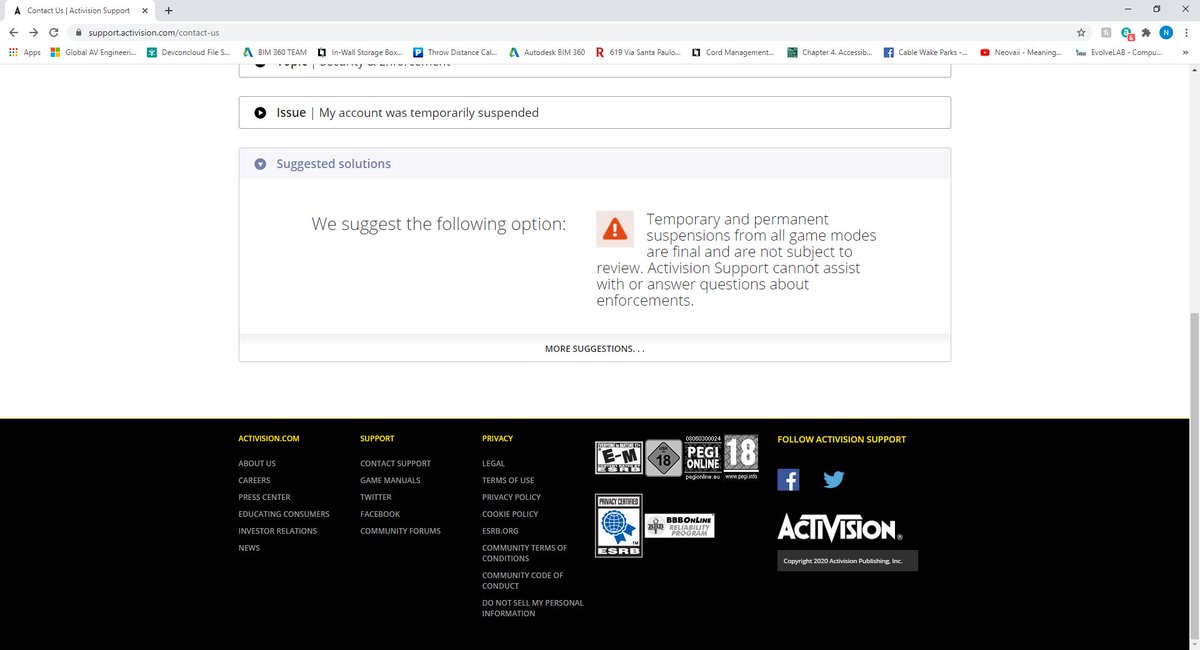The image size is (1200, 650).
Task: Open the Chrome three-dot menu
Action: point(1186,32)
